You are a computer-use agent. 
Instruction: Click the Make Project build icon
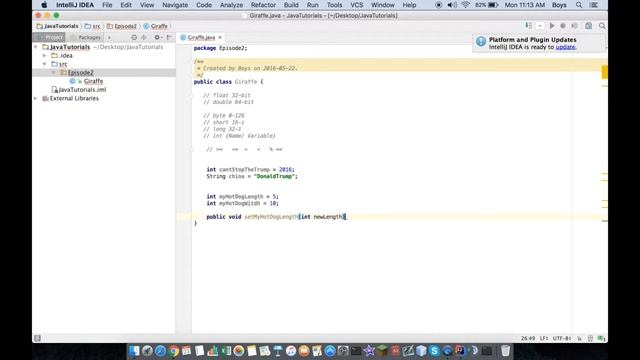[529, 26]
